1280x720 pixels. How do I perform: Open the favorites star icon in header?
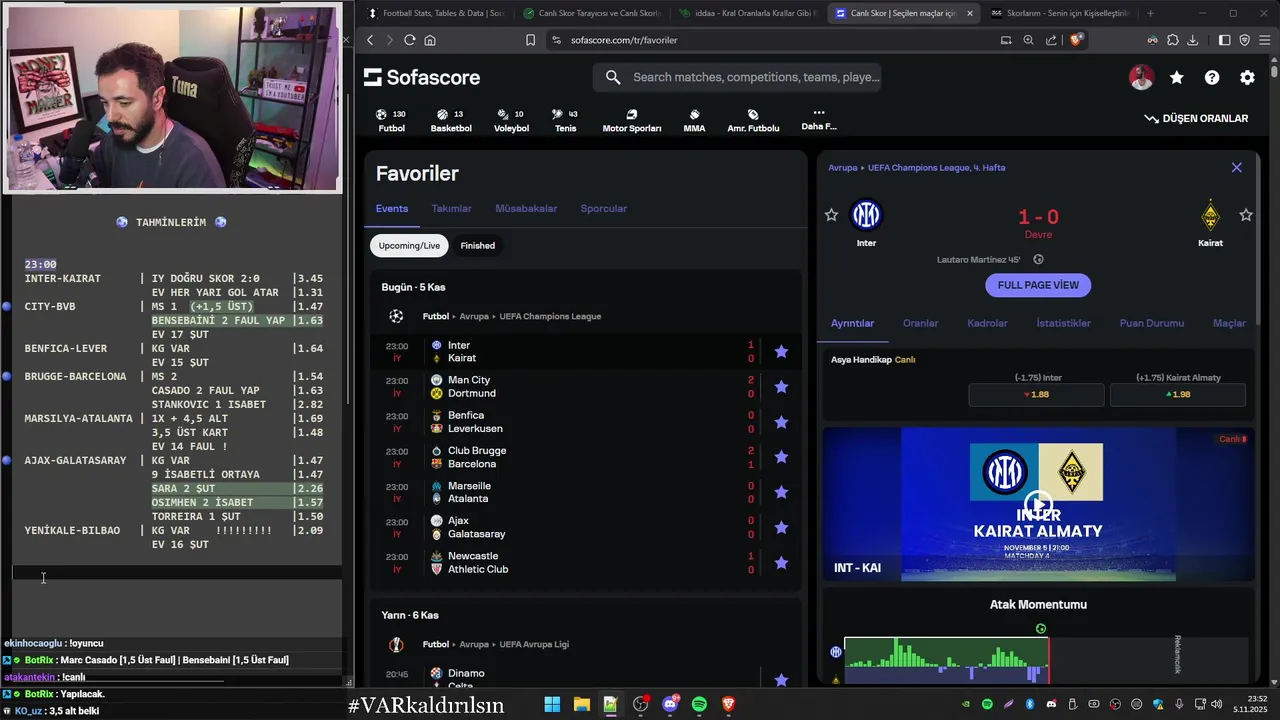click(1177, 78)
